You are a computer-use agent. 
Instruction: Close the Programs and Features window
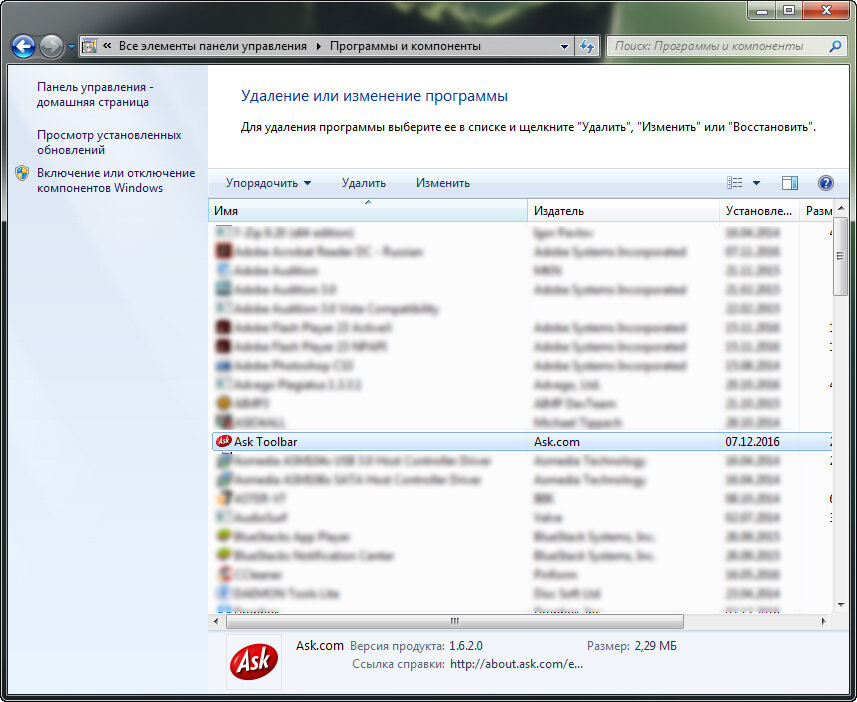coord(826,10)
